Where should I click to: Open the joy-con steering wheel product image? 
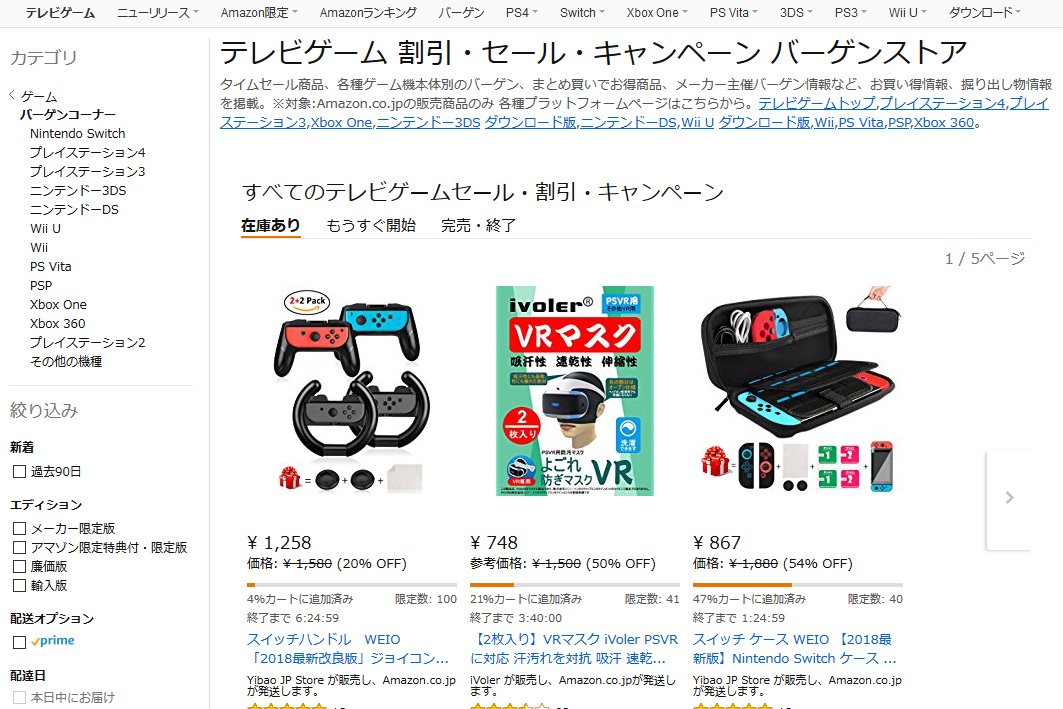point(352,390)
